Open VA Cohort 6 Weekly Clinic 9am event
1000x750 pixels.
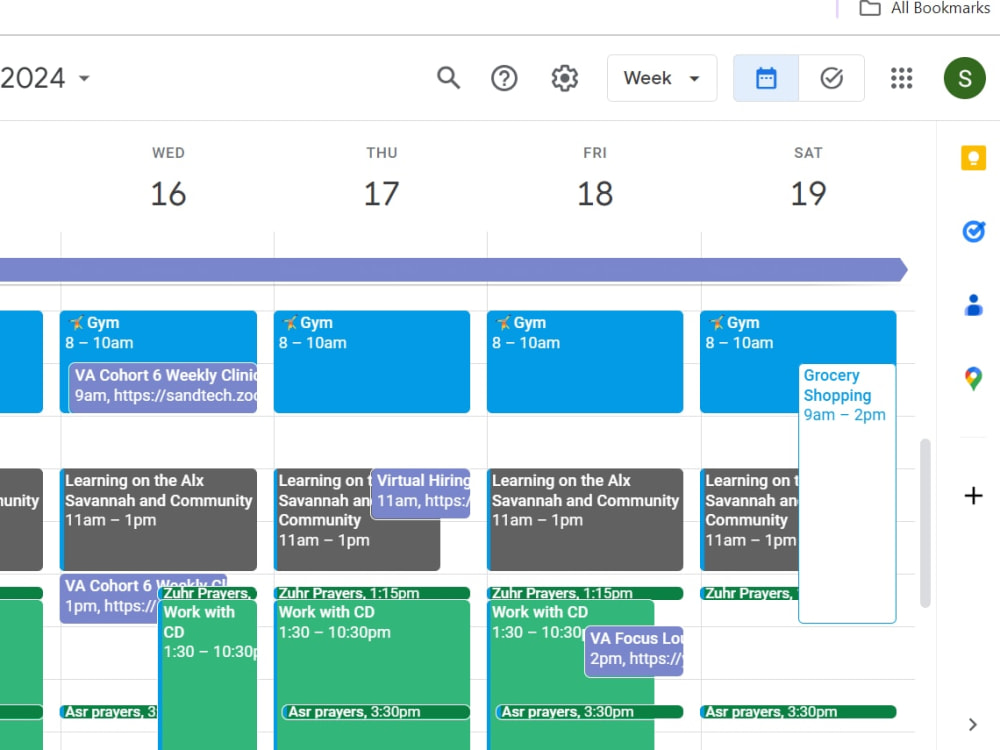(163, 388)
